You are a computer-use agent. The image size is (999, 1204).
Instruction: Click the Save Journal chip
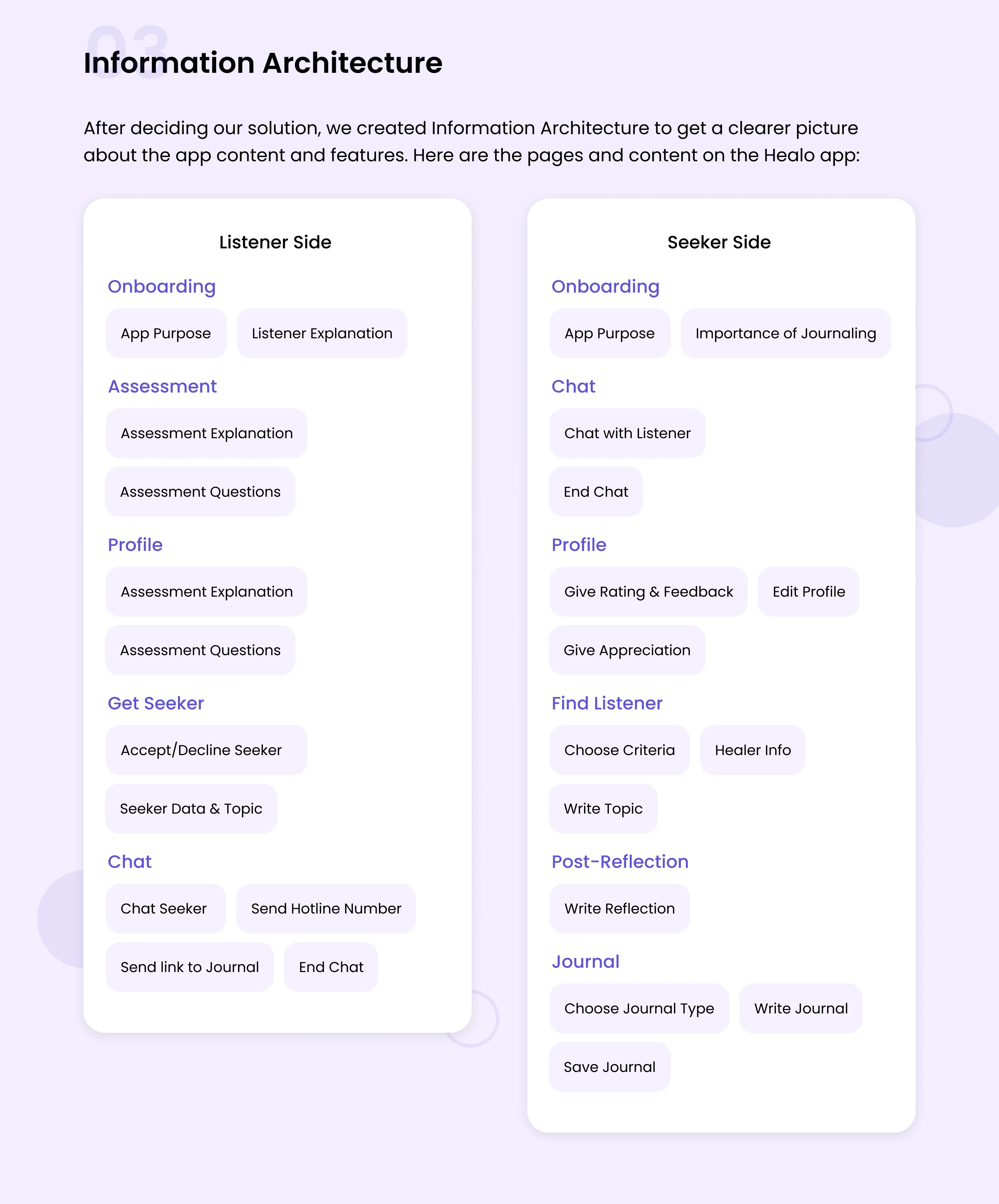[x=609, y=1067]
